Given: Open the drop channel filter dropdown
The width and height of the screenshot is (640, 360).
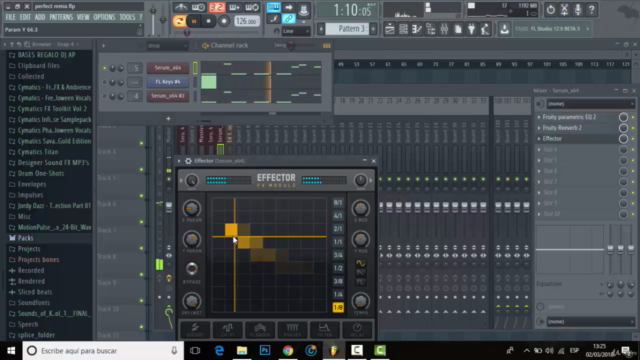Looking at the screenshot, I should pyautogui.click(x=167, y=46).
